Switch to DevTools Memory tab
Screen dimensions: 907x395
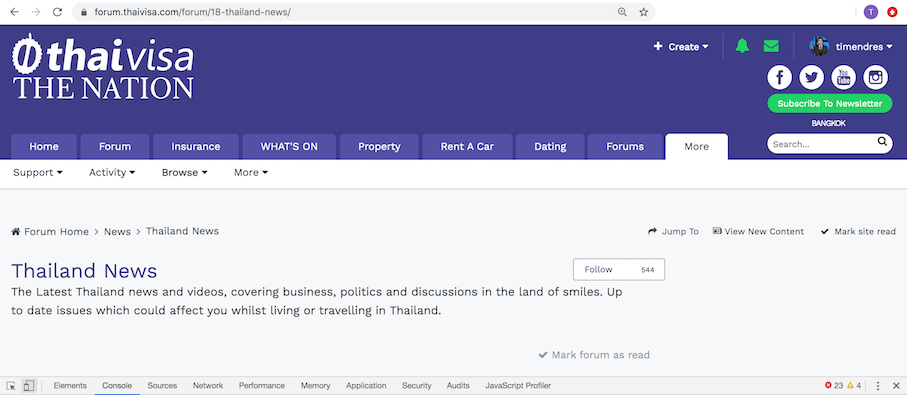coord(315,386)
